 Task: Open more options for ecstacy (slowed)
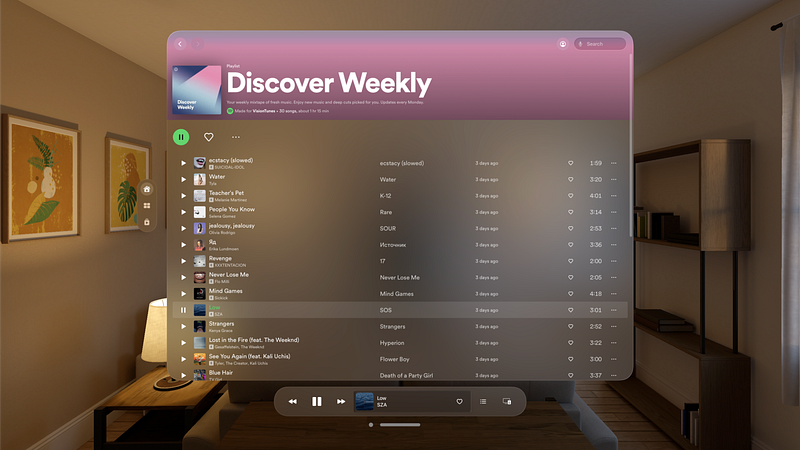(x=614, y=163)
